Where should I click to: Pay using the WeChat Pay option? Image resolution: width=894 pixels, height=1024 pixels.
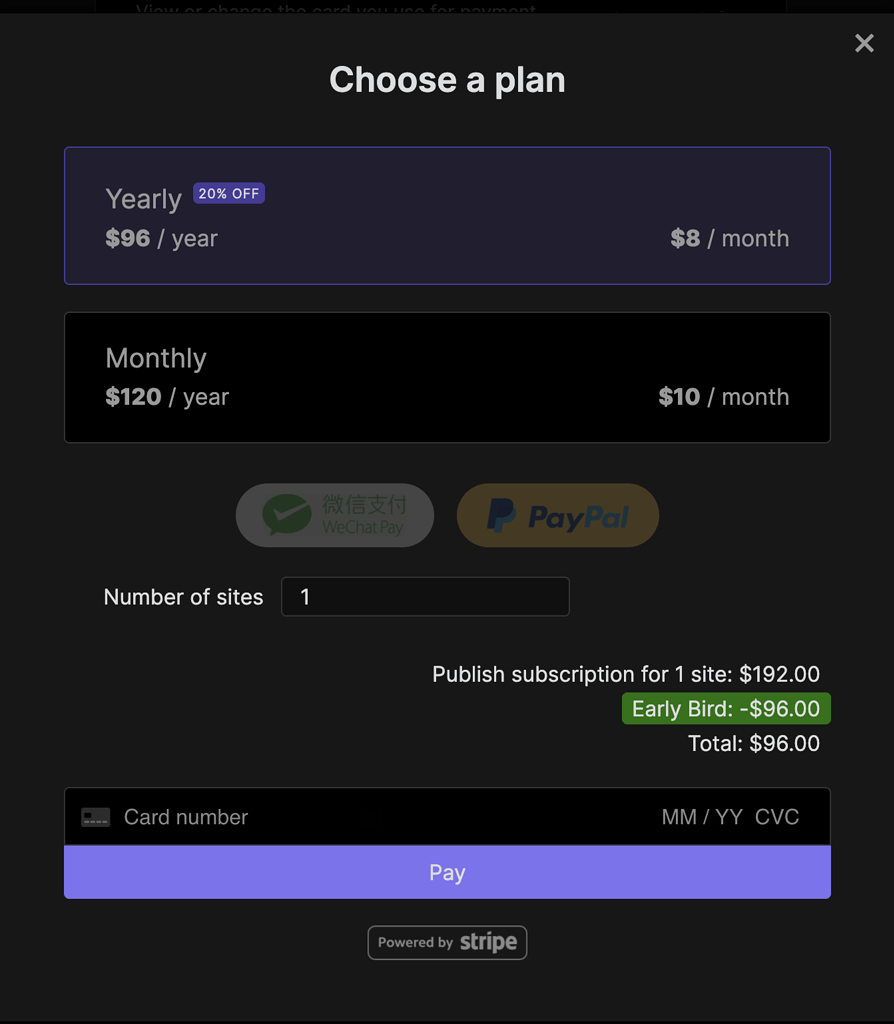(335, 515)
